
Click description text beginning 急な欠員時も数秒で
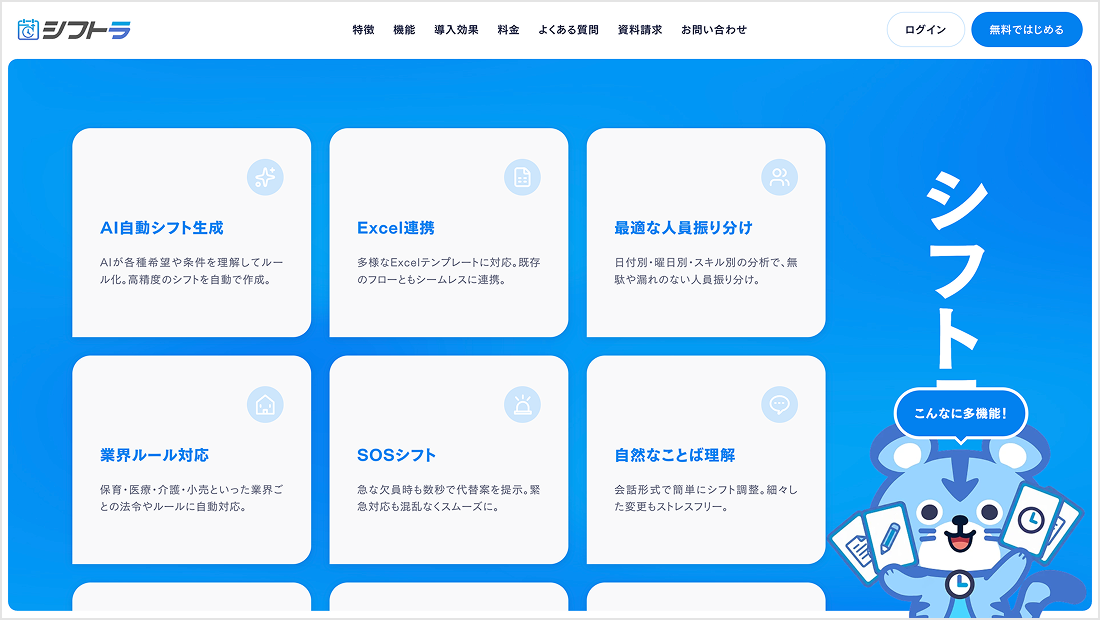pyautogui.click(x=449, y=498)
